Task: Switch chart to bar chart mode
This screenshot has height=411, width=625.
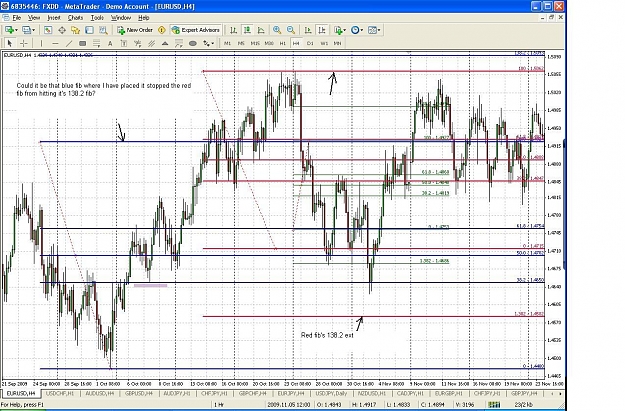Action: click(x=234, y=30)
